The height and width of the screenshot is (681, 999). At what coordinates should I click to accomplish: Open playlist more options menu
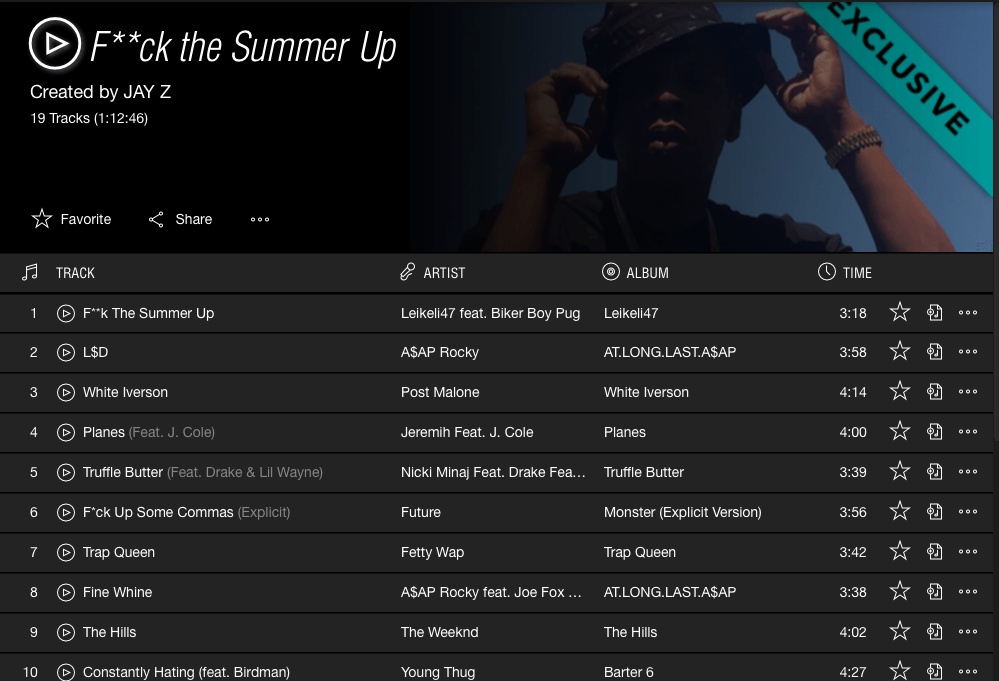(x=260, y=220)
